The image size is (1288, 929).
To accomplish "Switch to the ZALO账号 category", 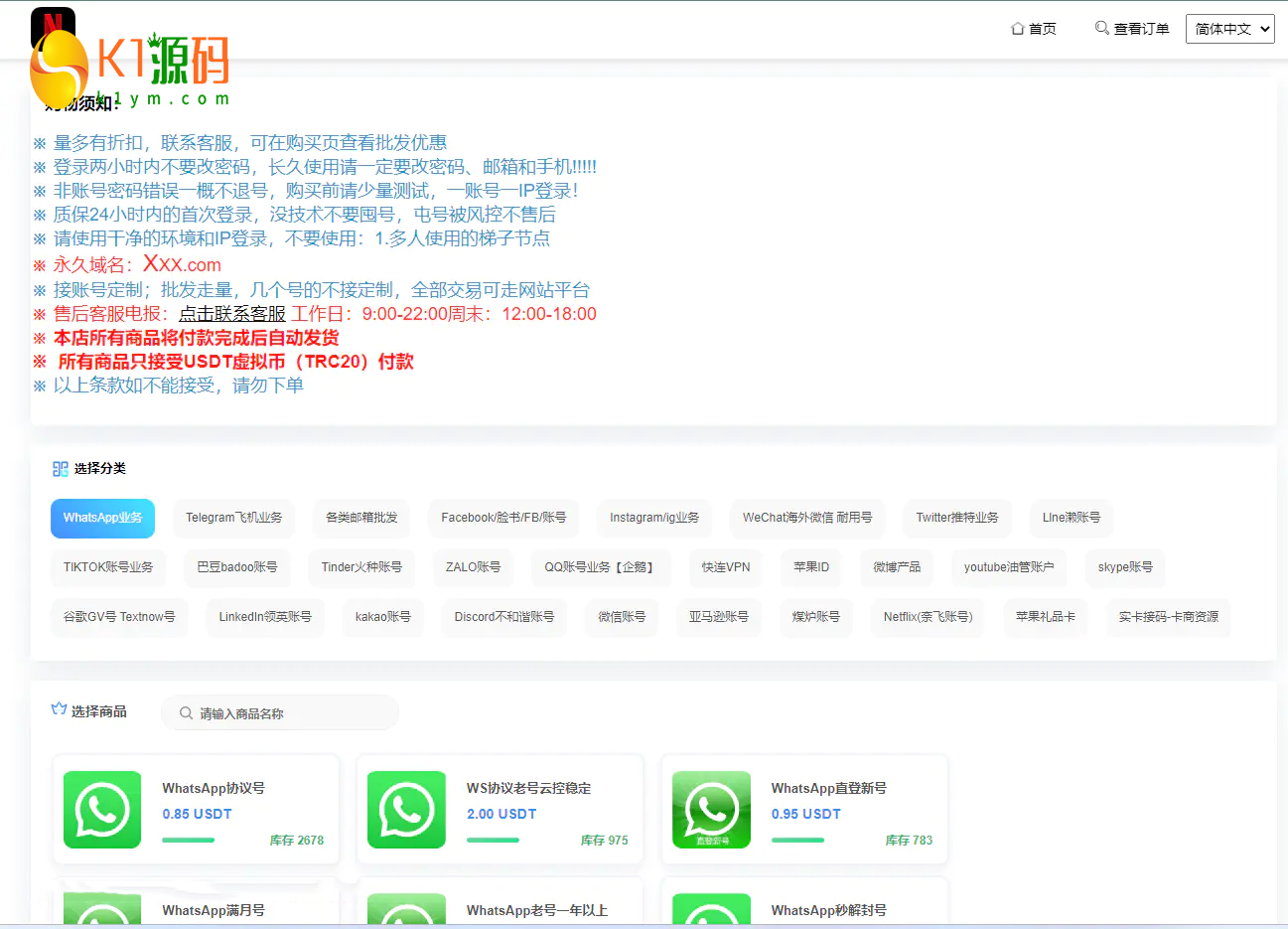I will coord(473,567).
